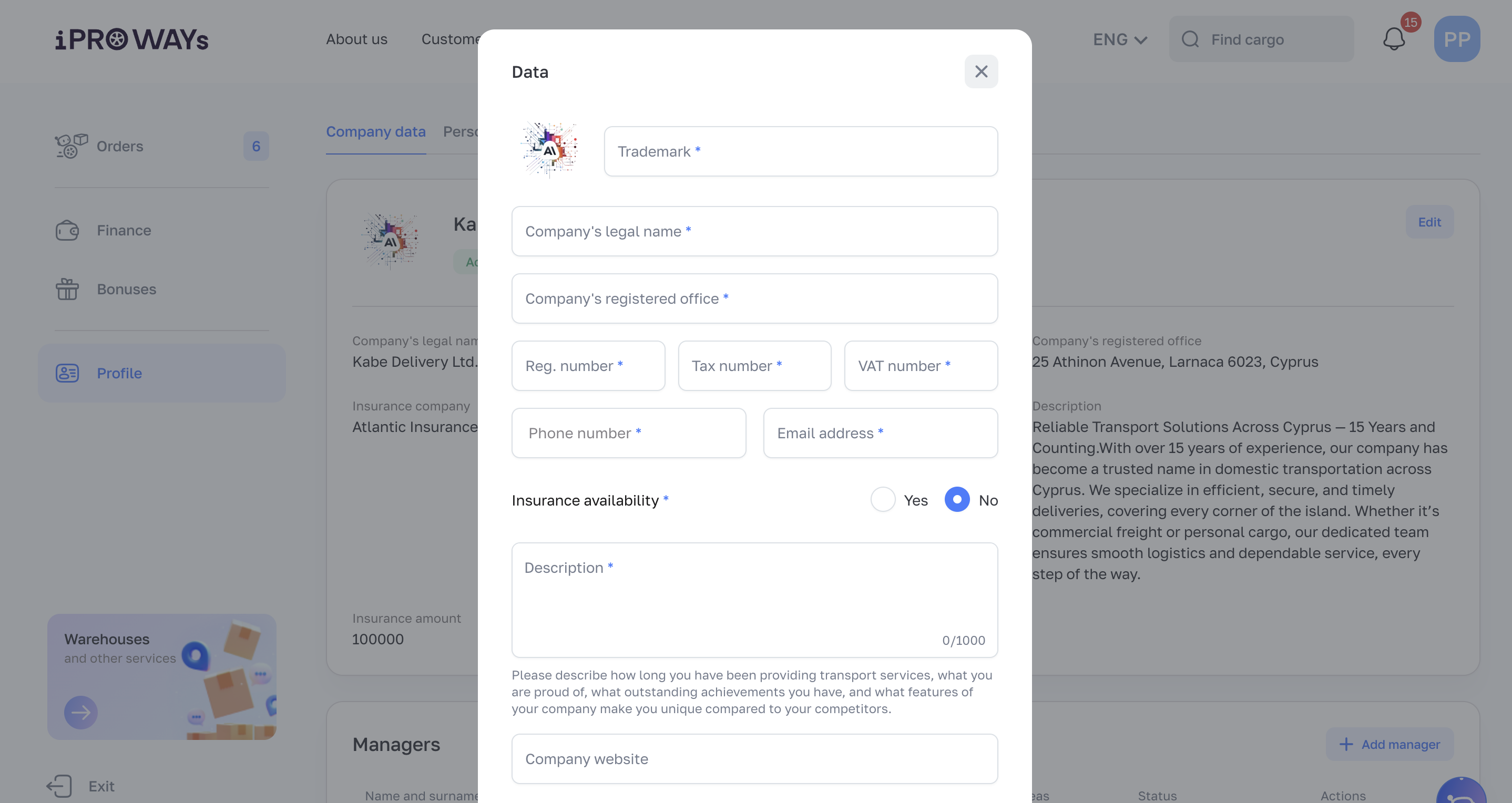
Task: Click the company logo in dialog
Action: 549,150
